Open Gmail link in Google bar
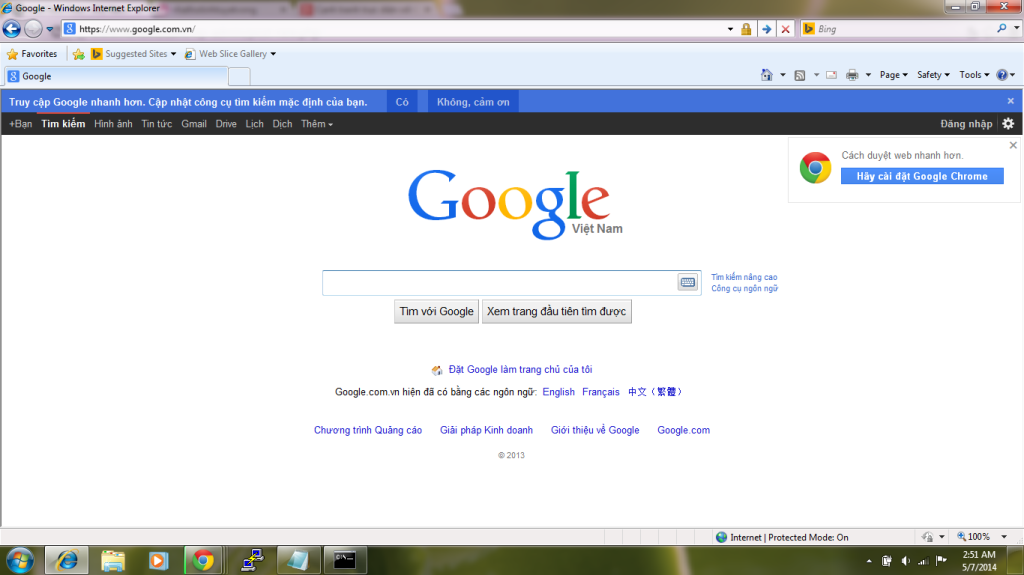 coord(194,123)
